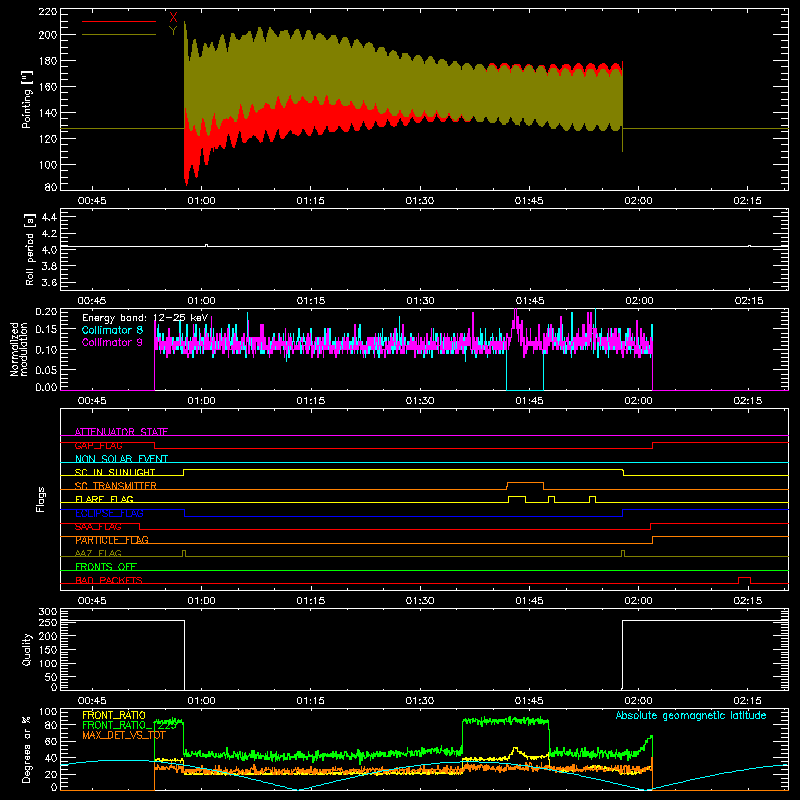Screen dimensions: 800x800
Task: Select the AAZ_FLAG label
Action: [x=98, y=553]
